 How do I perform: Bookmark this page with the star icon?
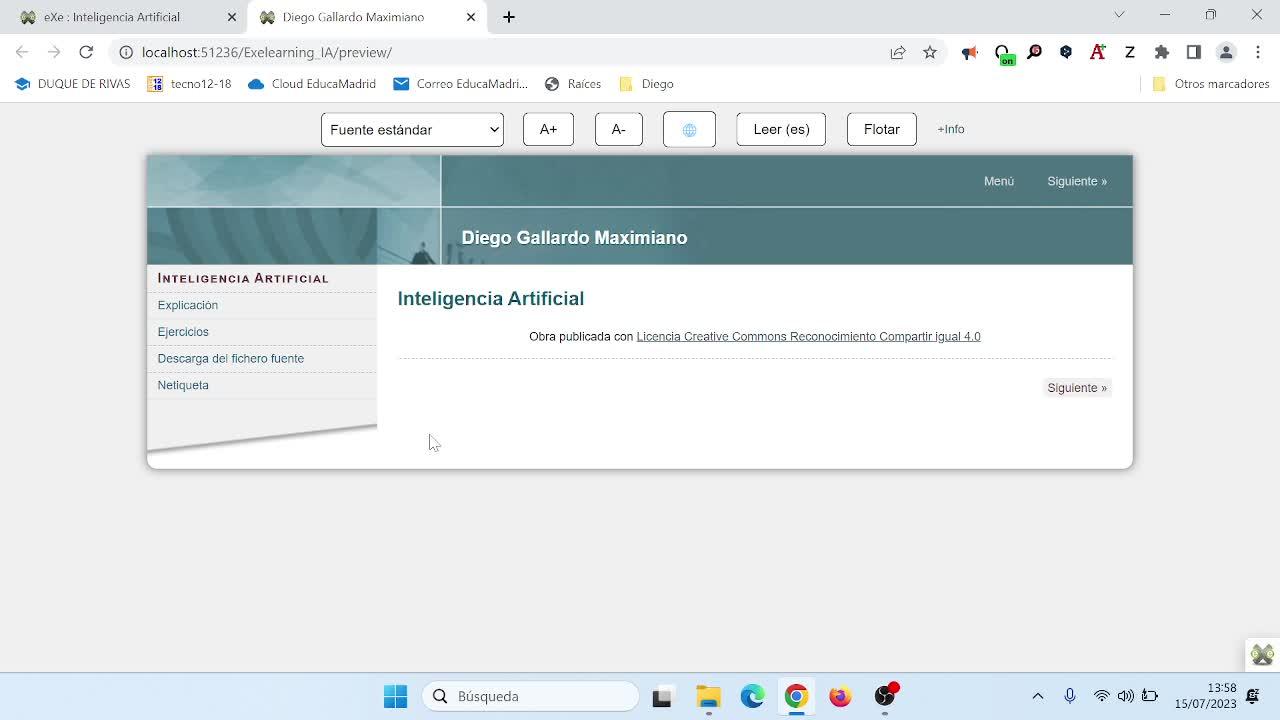pos(930,52)
